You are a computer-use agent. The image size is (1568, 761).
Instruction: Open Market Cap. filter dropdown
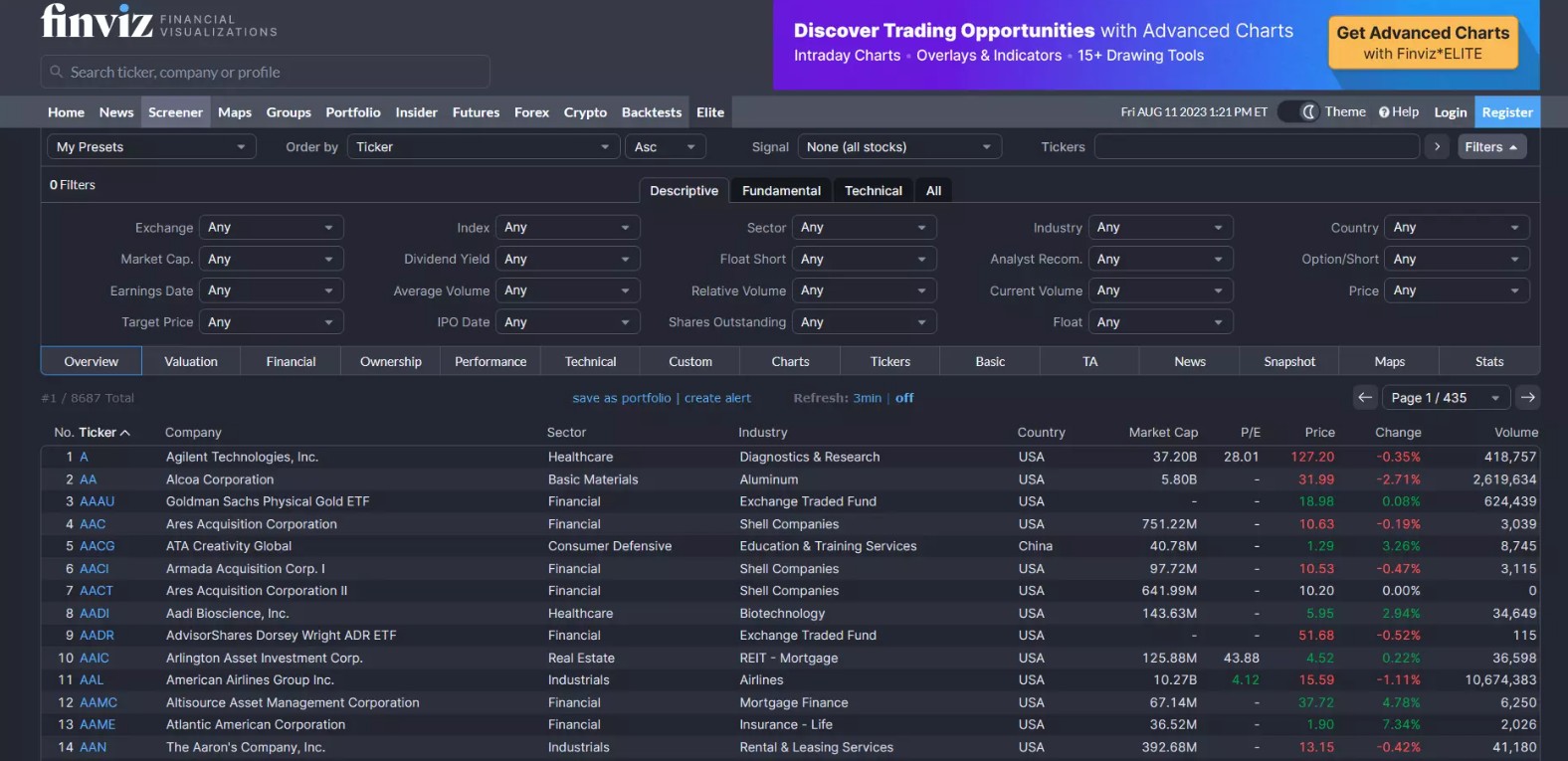coord(272,260)
